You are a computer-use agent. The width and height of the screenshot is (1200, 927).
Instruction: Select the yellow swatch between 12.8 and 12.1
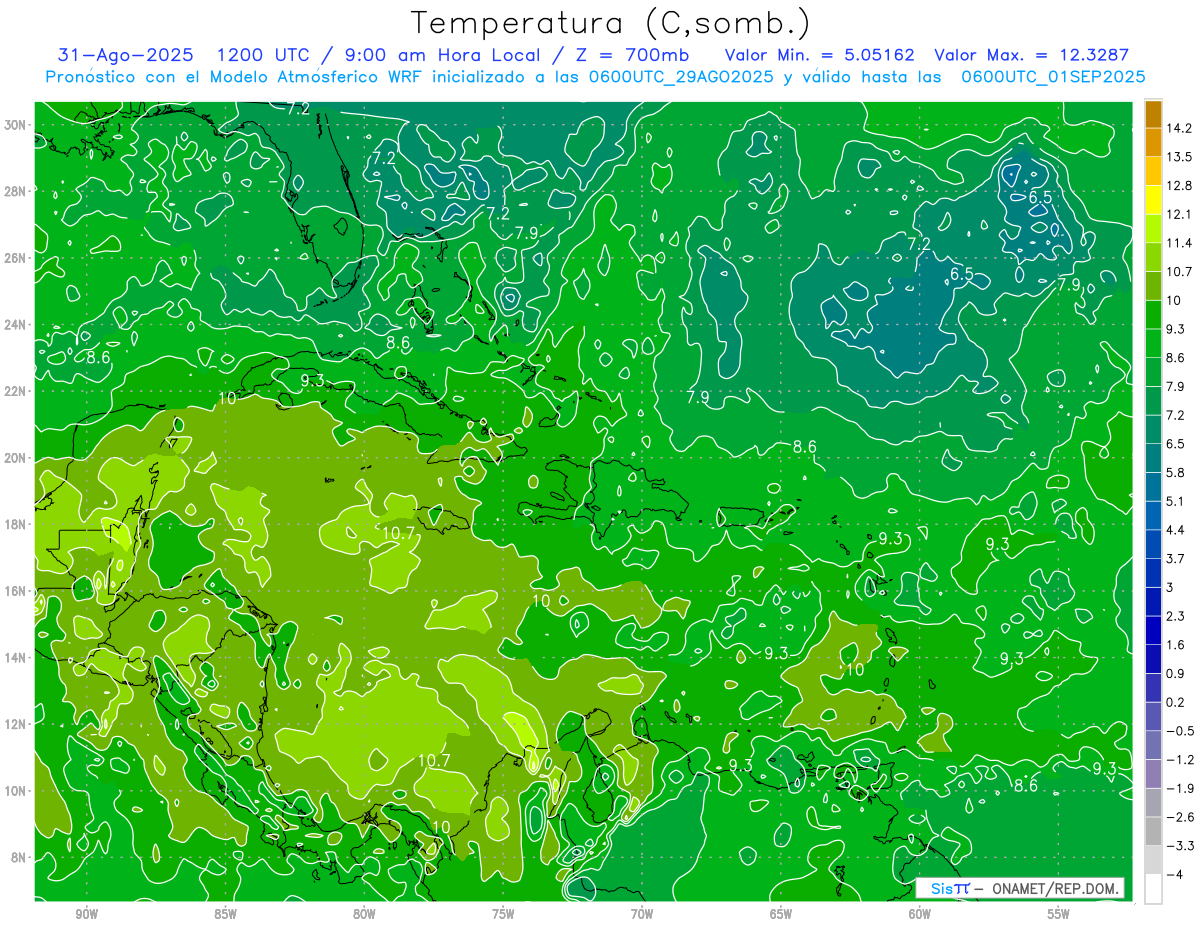pos(1153,200)
